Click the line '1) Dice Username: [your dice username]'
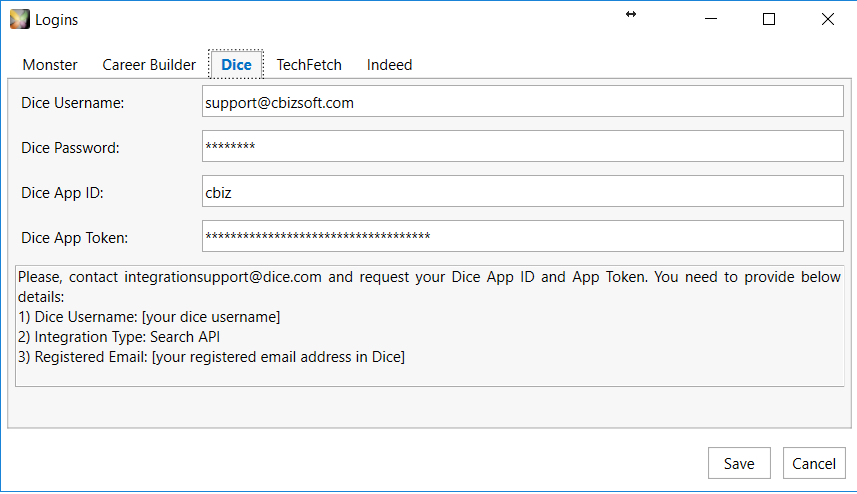 (149, 317)
